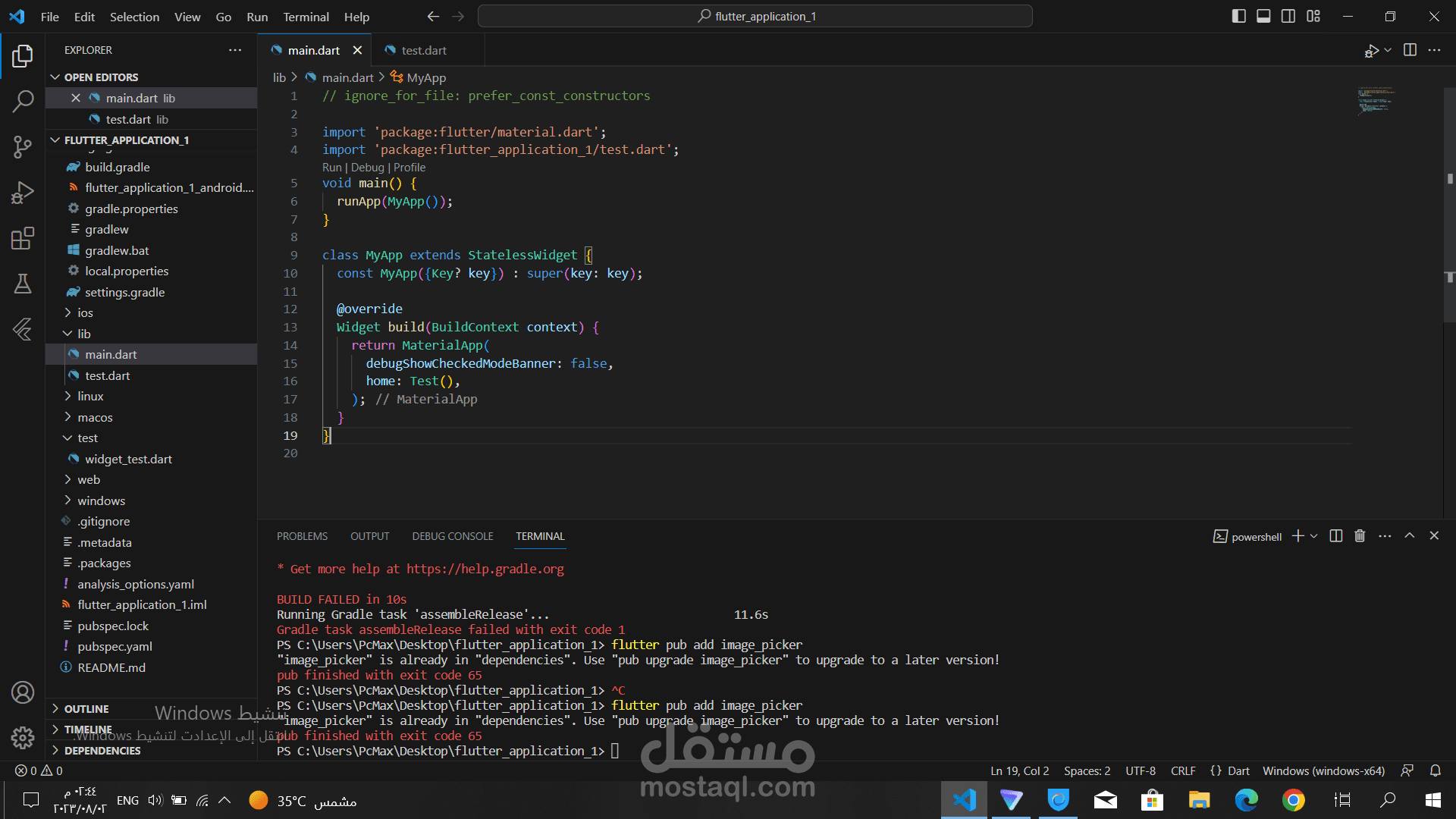Open the Extensions view
1456x819 pixels.
pos(23,238)
